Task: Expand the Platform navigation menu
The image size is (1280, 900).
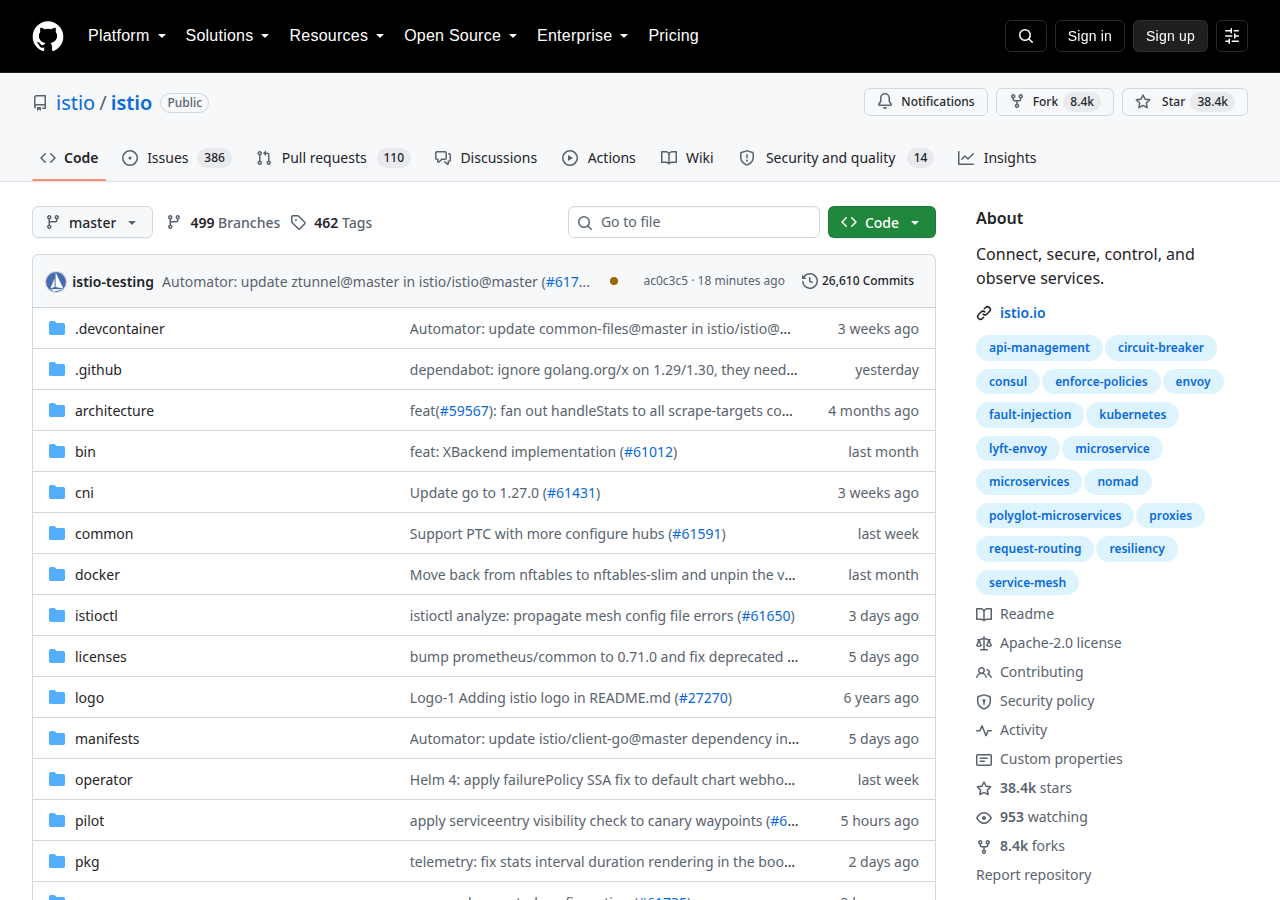Action: click(126, 36)
